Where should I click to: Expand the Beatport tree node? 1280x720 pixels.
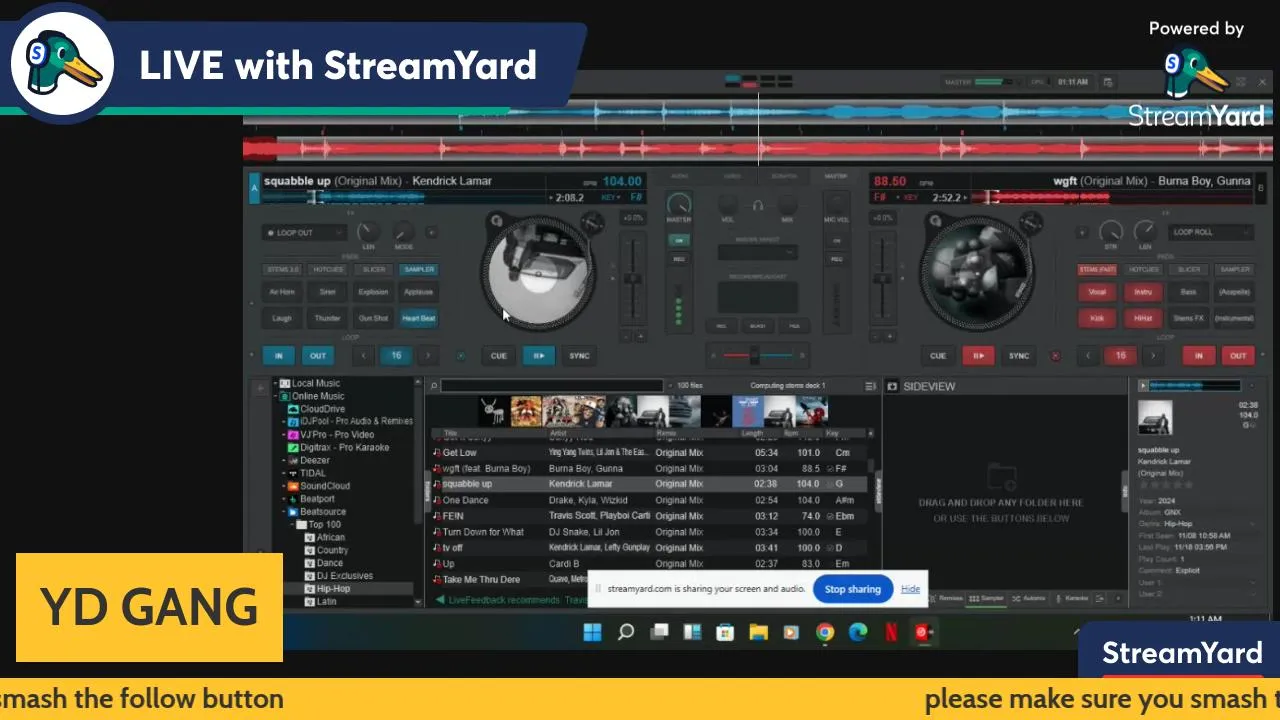(x=283, y=499)
